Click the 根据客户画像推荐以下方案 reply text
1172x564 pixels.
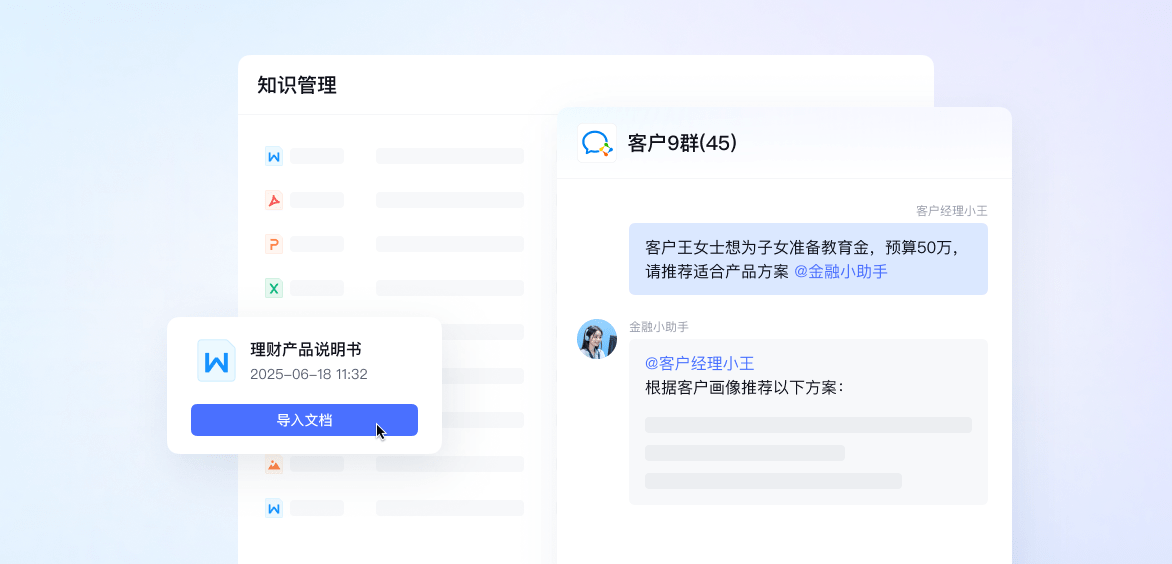(744, 387)
